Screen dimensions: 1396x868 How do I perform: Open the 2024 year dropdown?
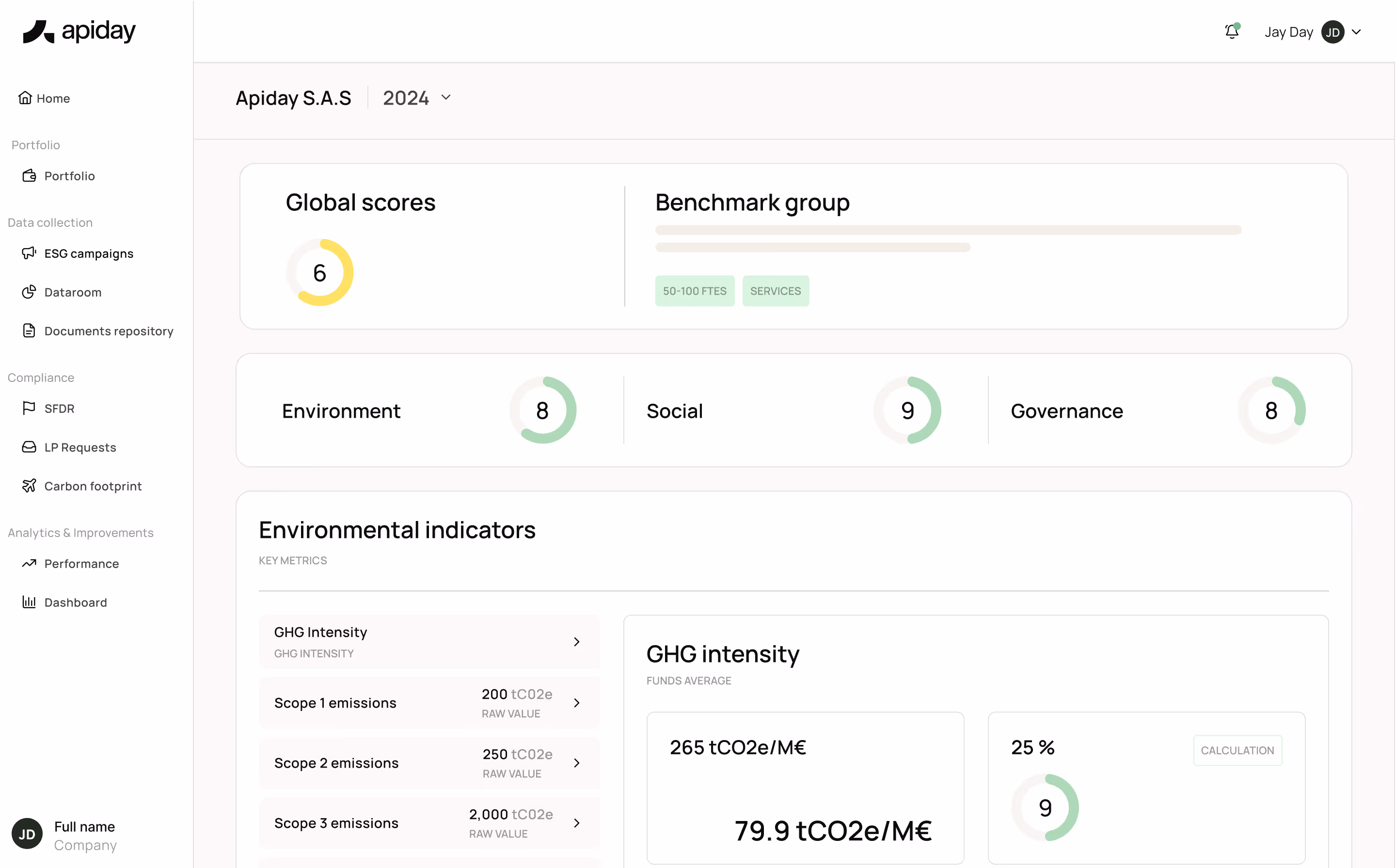tap(446, 97)
